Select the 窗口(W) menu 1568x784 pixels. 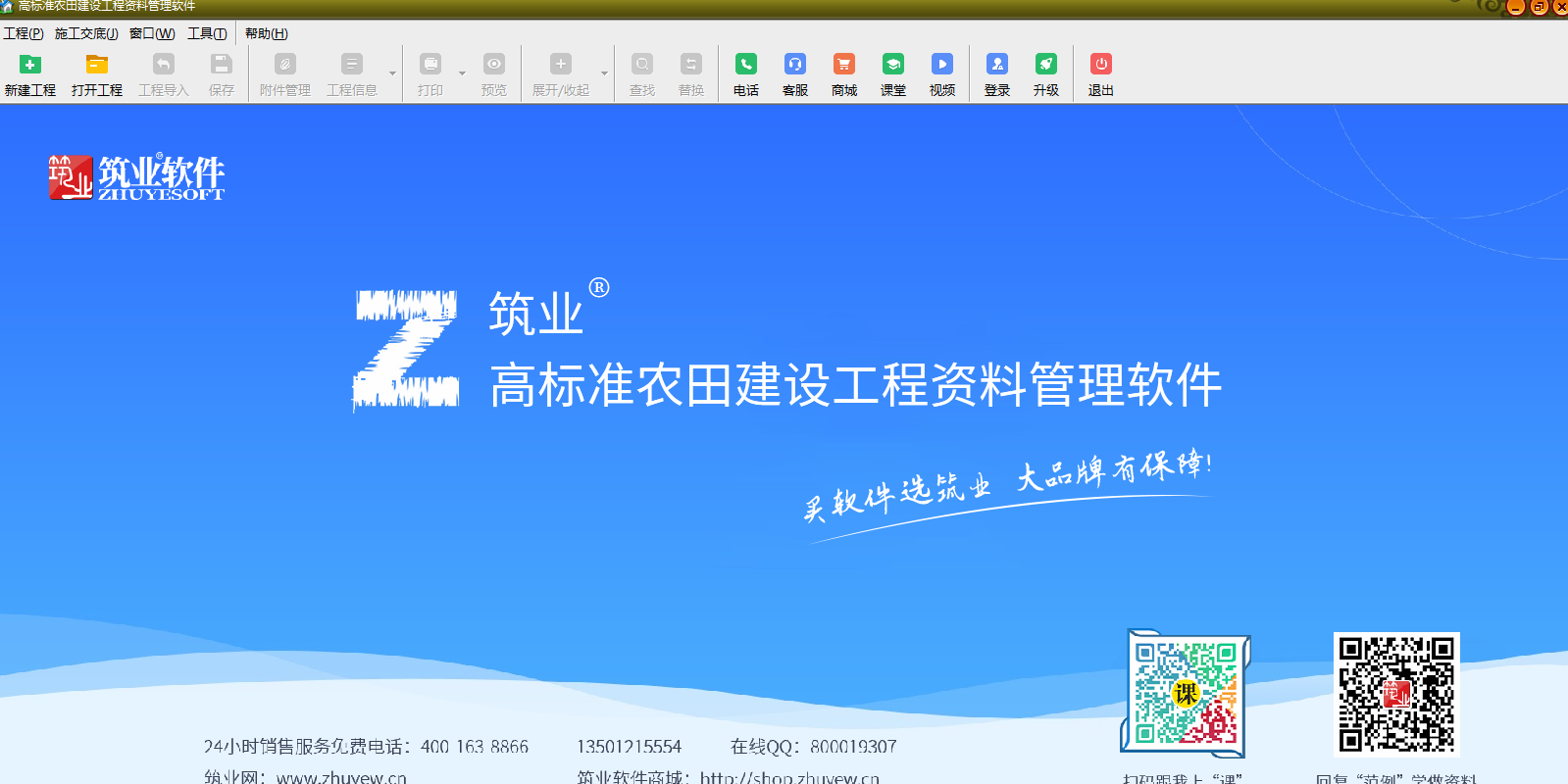point(152,33)
